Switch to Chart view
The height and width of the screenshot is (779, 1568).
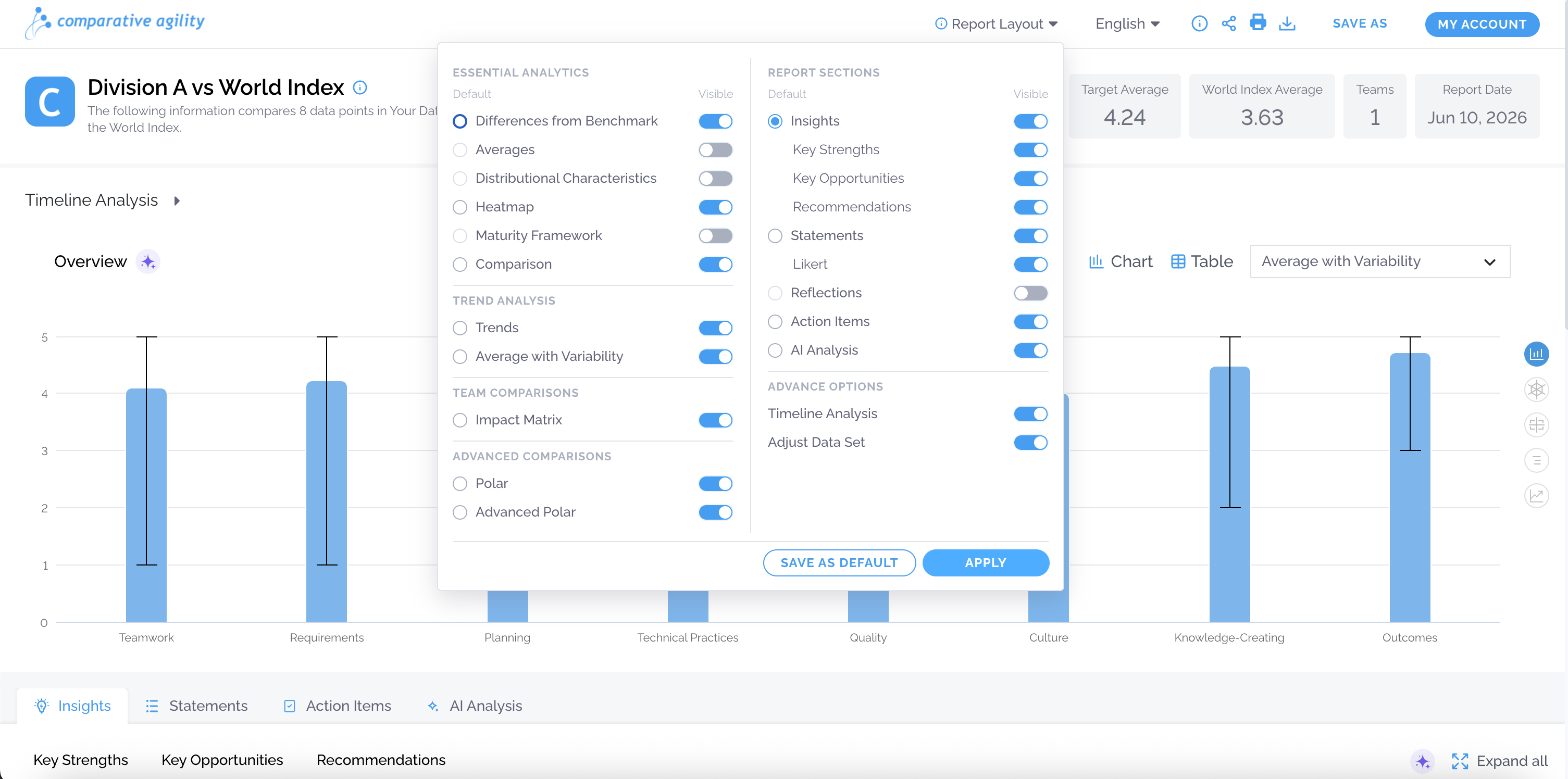(x=1120, y=262)
